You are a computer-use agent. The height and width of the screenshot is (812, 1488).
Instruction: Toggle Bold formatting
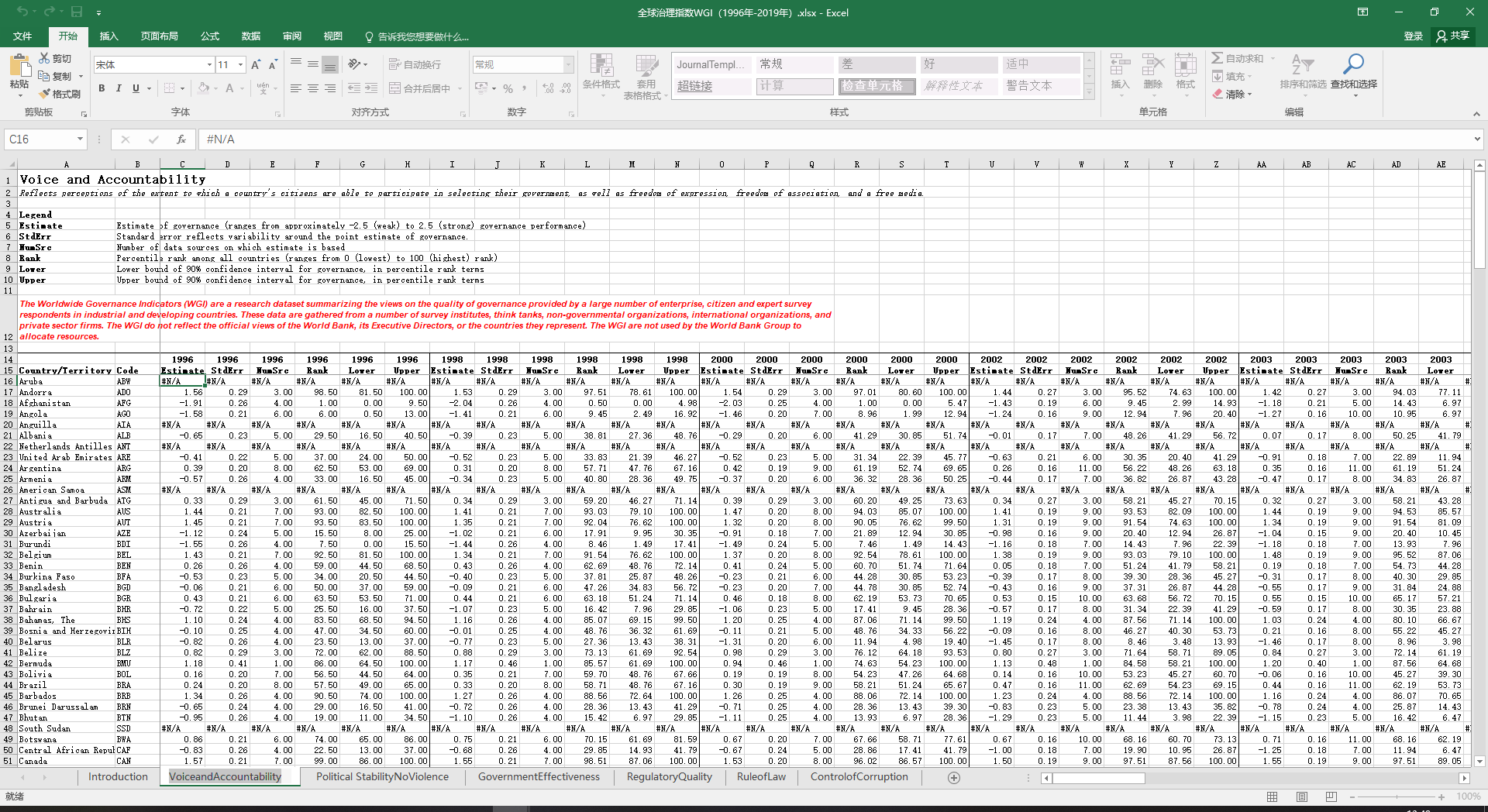[x=102, y=88]
